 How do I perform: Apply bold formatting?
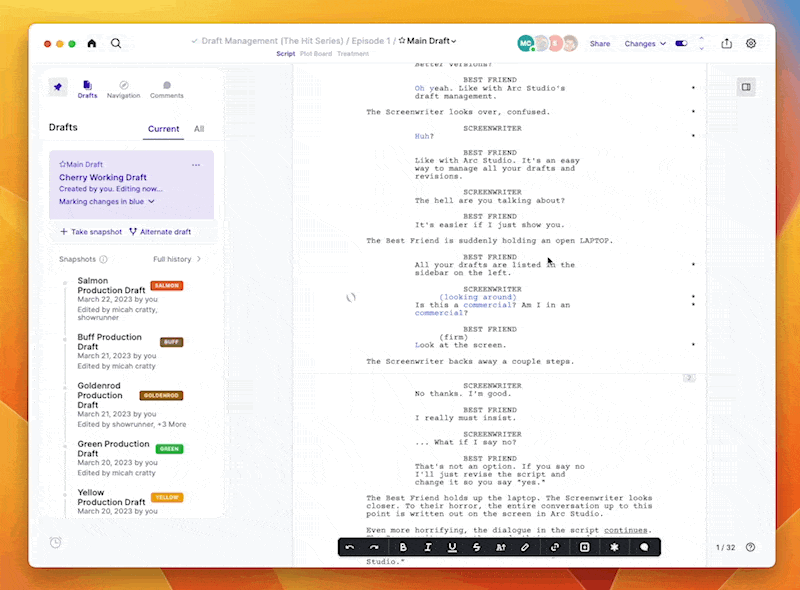(403, 547)
